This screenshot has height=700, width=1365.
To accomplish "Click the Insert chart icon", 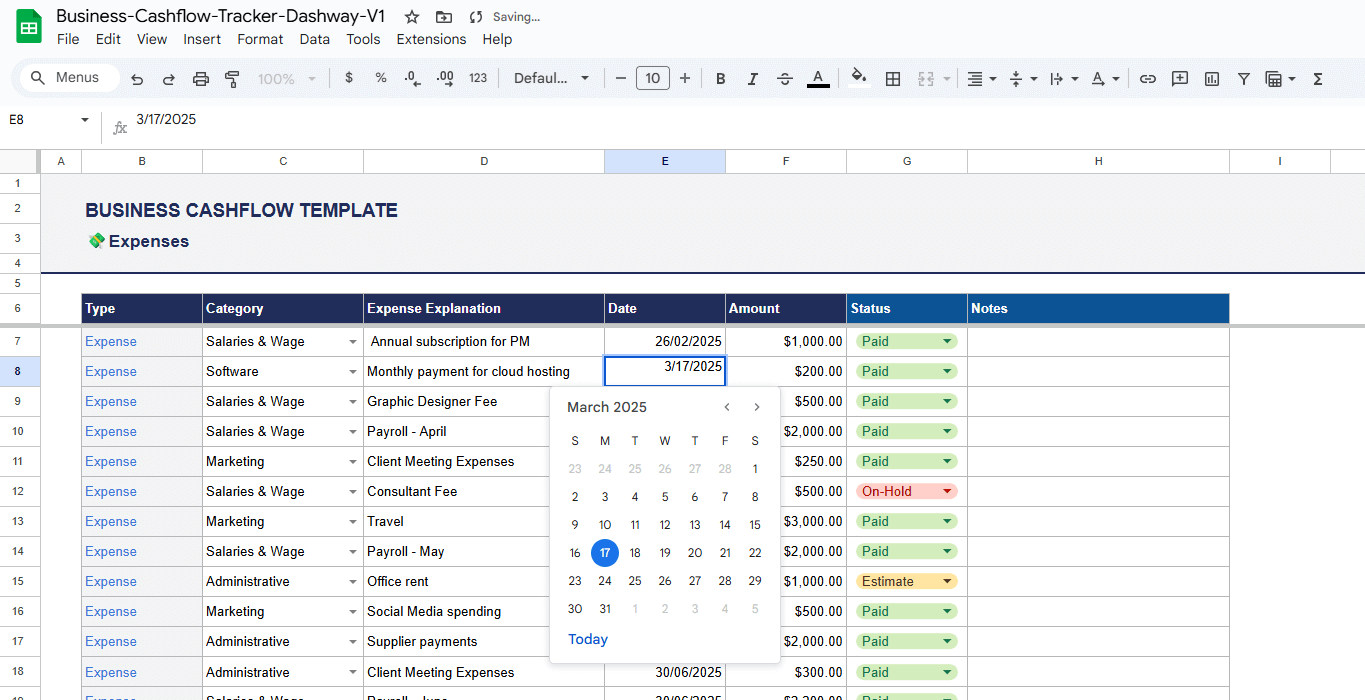I will pyautogui.click(x=1212, y=78).
